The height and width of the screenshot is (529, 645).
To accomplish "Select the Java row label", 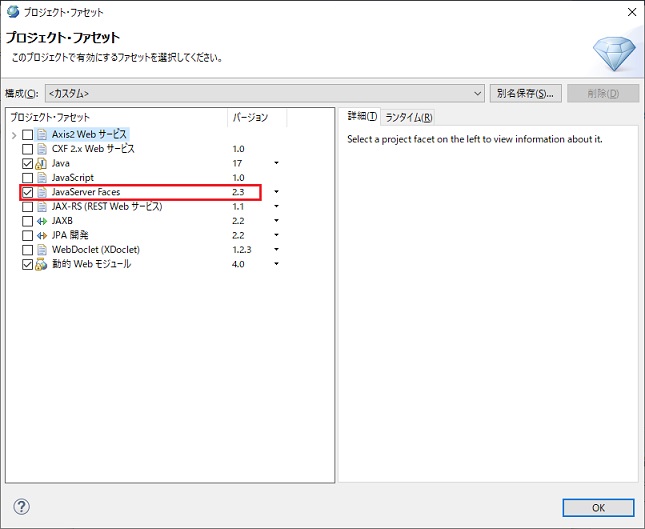I will point(60,163).
